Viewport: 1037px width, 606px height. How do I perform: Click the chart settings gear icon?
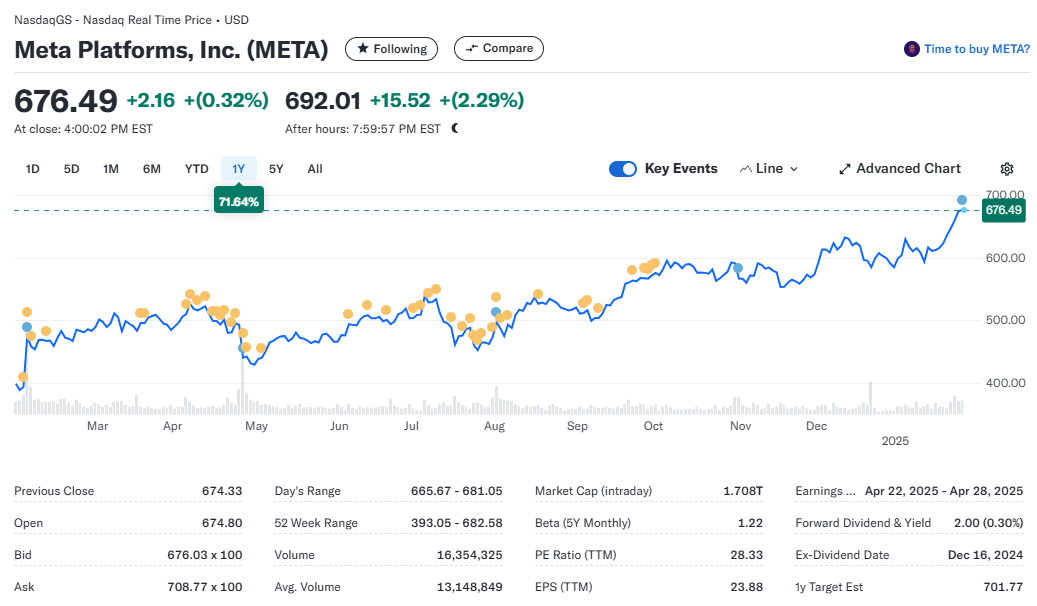tap(1007, 169)
